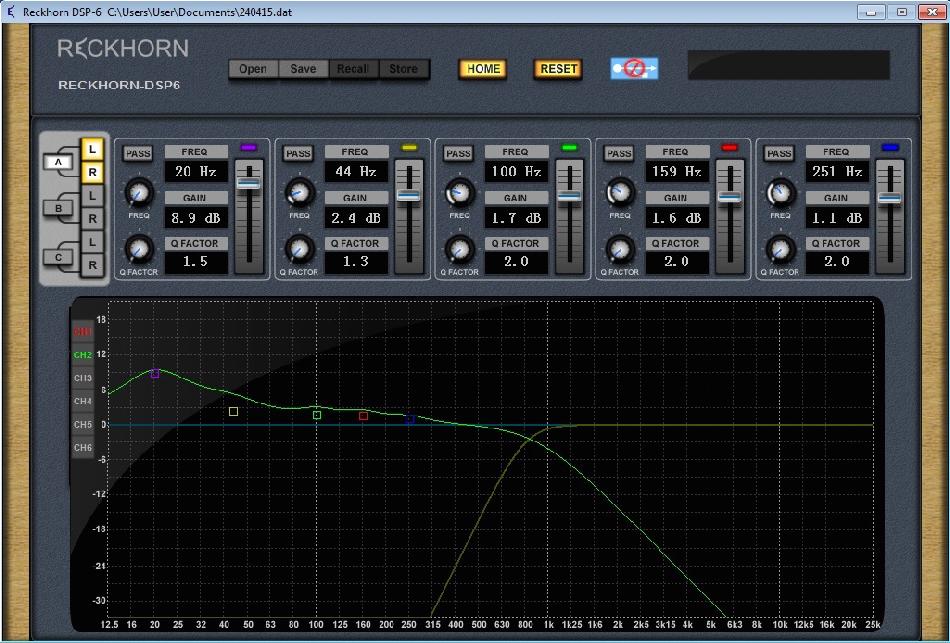
Task: Select the CH2 tab in the graph
Action: pyautogui.click(x=83, y=355)
